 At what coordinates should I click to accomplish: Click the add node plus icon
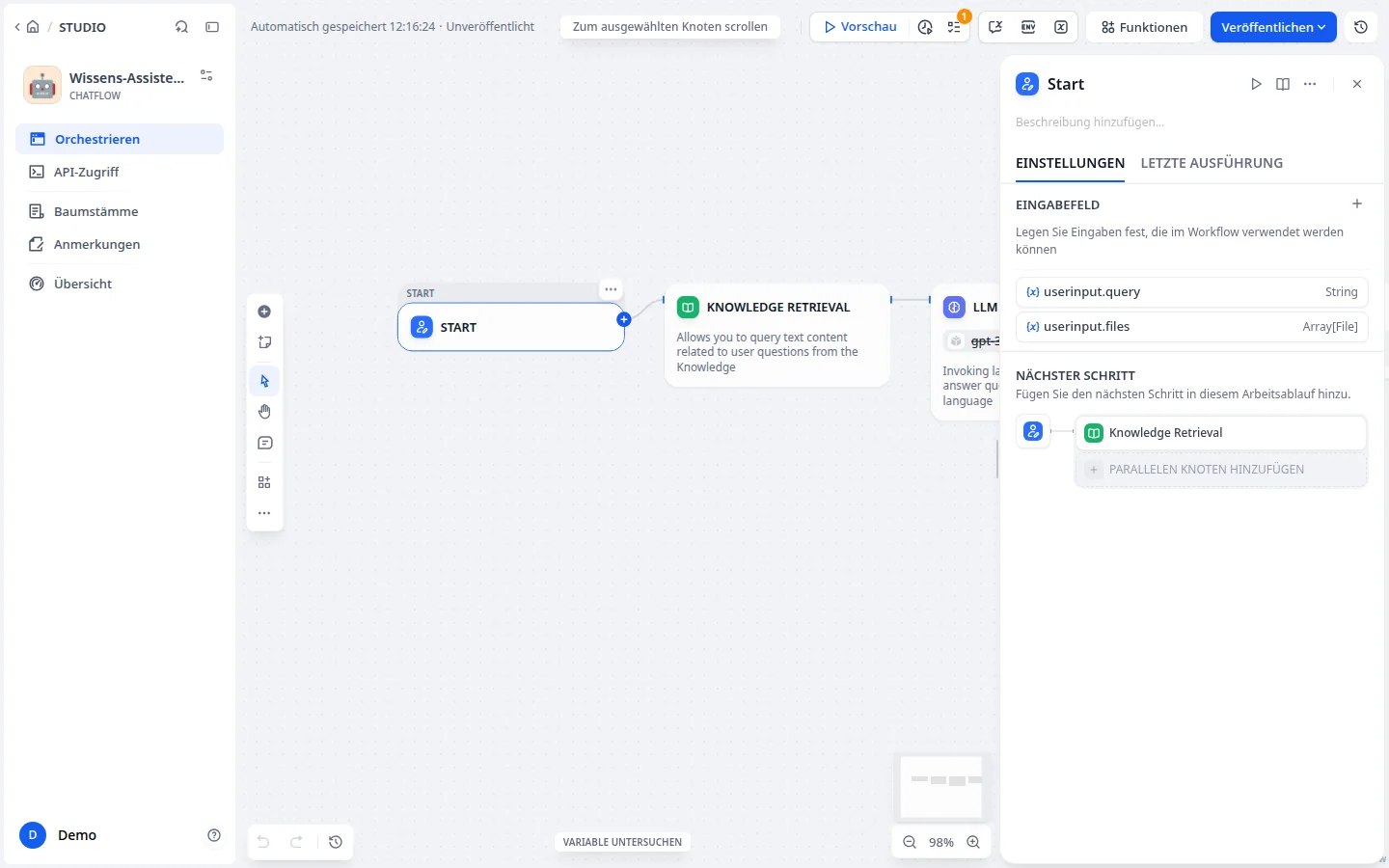click(264, 312)
